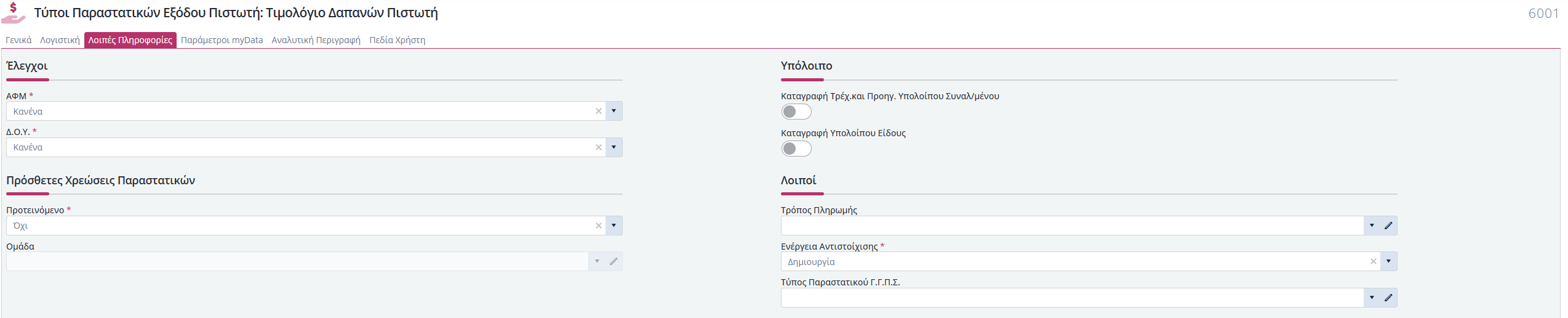Viewport: 1568px width, 318px height.
Task: Clear the Δ.Ο.Υ. field value
Action: (598, 147)
